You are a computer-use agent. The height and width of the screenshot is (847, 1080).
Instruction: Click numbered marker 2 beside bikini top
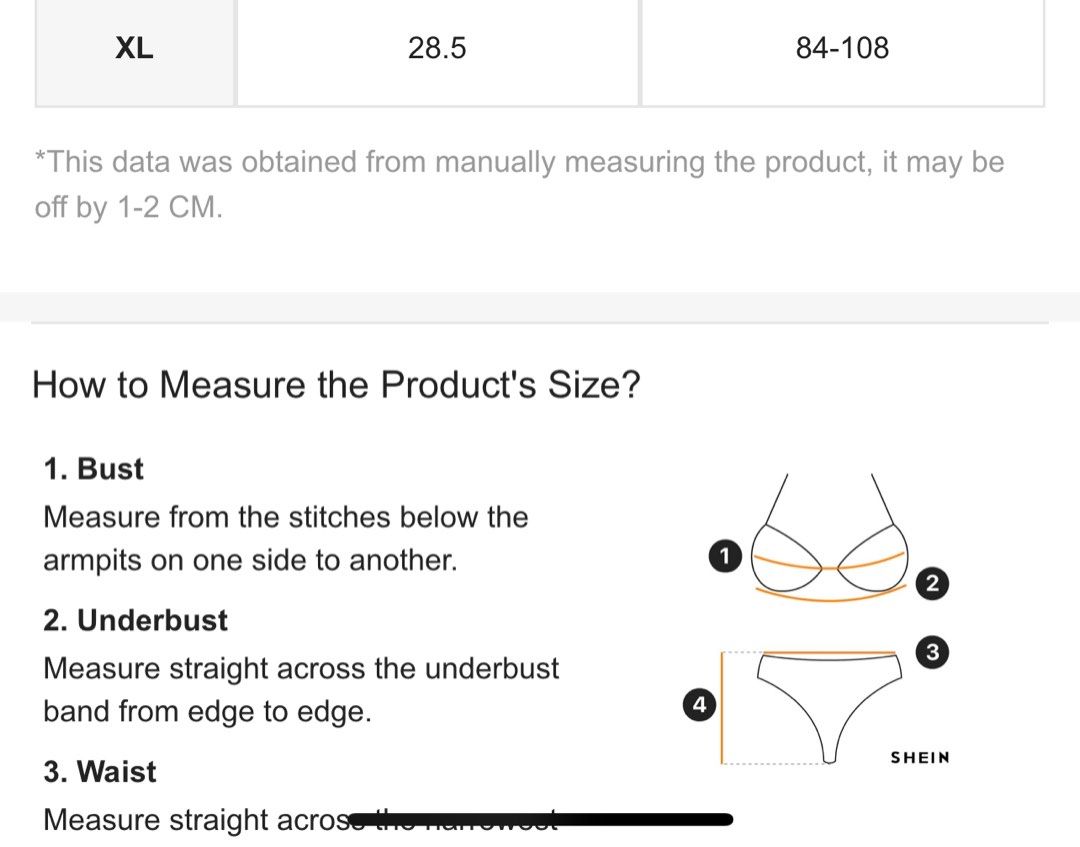point(932,584)
